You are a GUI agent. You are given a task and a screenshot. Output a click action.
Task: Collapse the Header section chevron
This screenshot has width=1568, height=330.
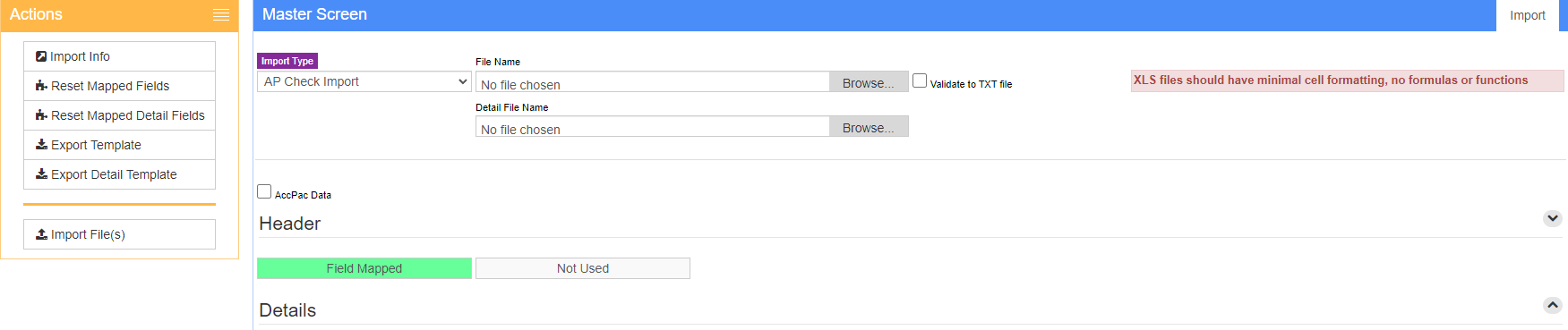click(x=1553, y=218)
